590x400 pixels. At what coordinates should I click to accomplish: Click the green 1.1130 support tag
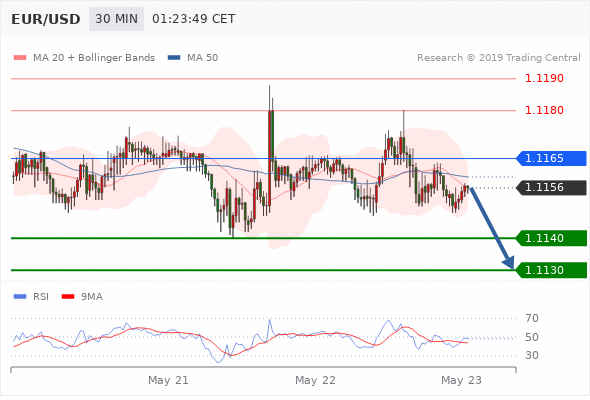[x=551, y=270]
